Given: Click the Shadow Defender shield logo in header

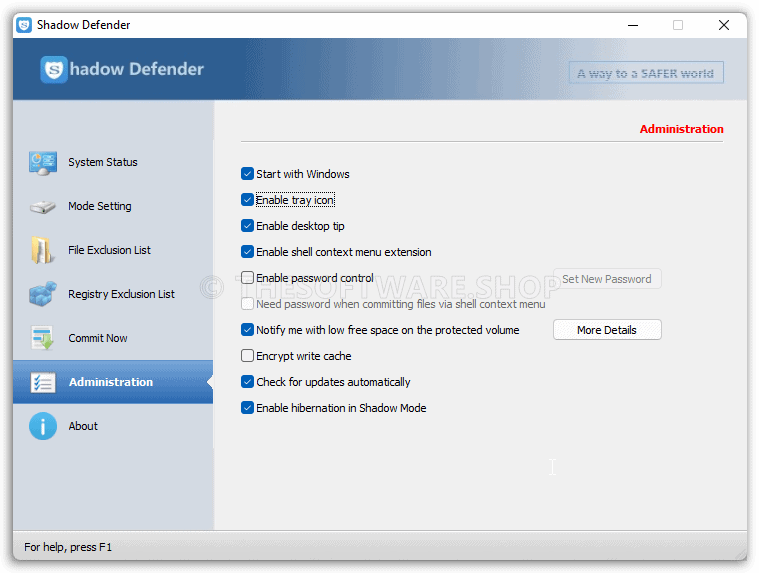Looking at the screenshot, I should (54, 70).
